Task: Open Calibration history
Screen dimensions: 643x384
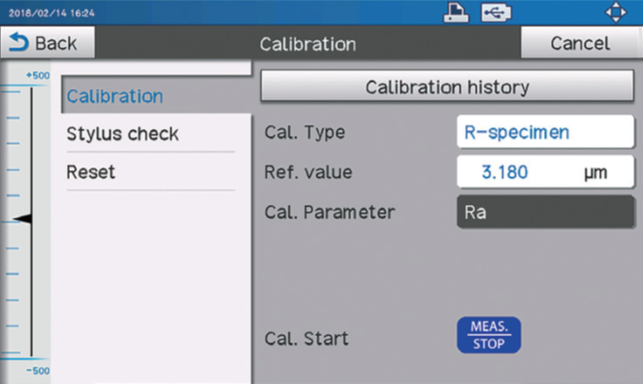Action: [447, 87]
